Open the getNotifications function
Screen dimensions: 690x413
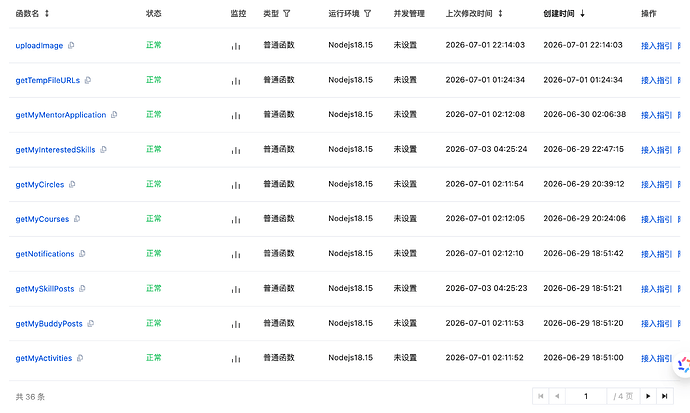click(x=45, y=254)
